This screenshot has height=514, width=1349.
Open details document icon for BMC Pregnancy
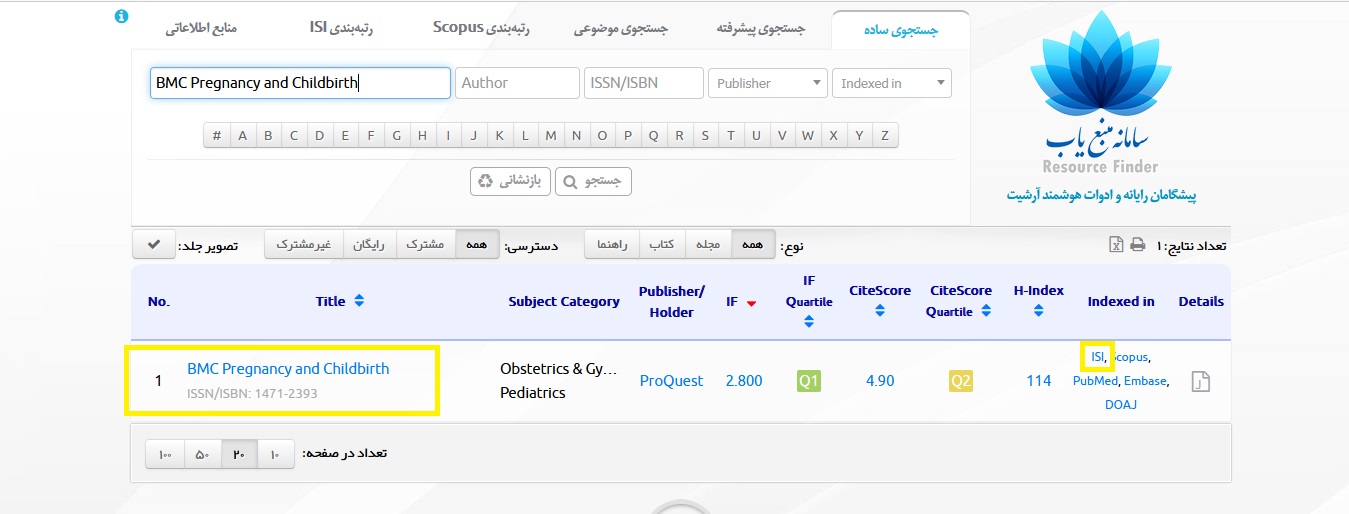click(1201, 381)
